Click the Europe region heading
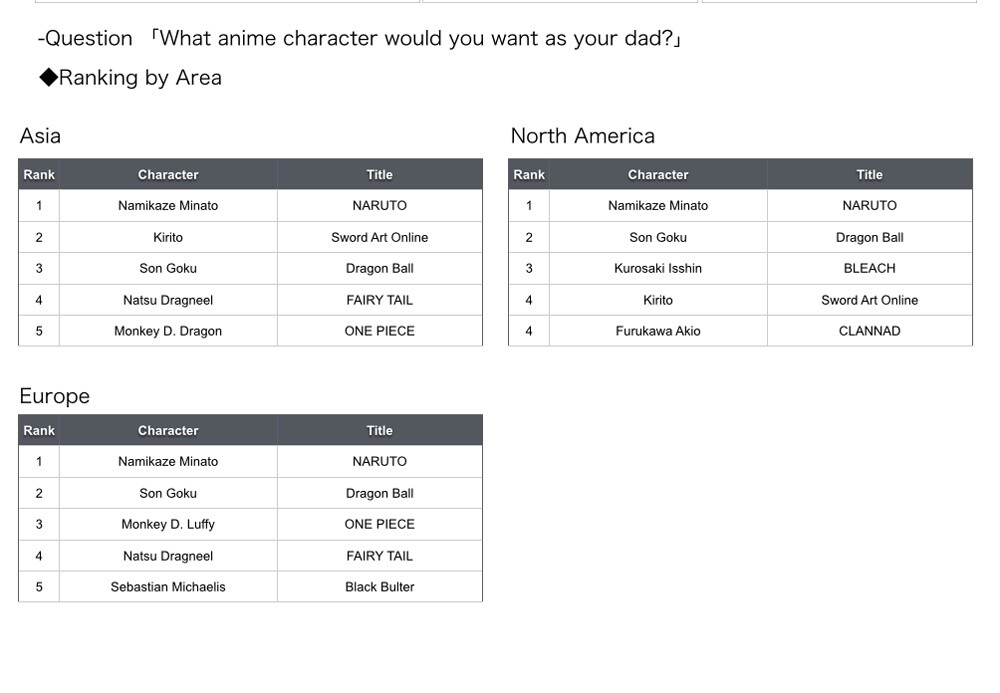This screenshot has width=1000, height=693. pos(54,396)
